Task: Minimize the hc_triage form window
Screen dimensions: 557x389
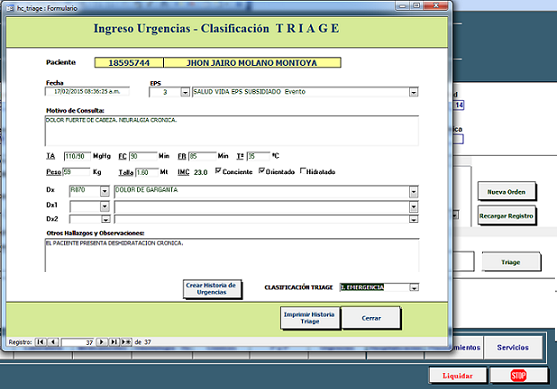Action: [x=402, y=6]
